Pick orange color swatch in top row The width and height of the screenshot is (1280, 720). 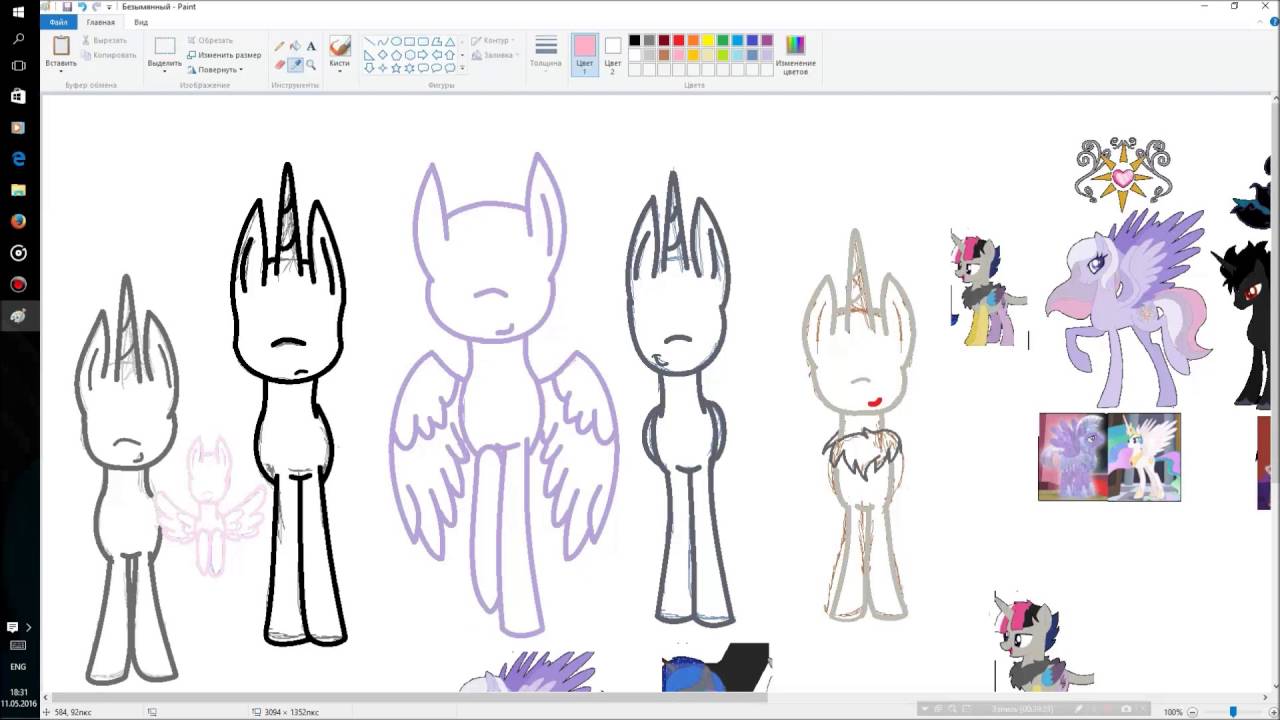click(693, 41)
